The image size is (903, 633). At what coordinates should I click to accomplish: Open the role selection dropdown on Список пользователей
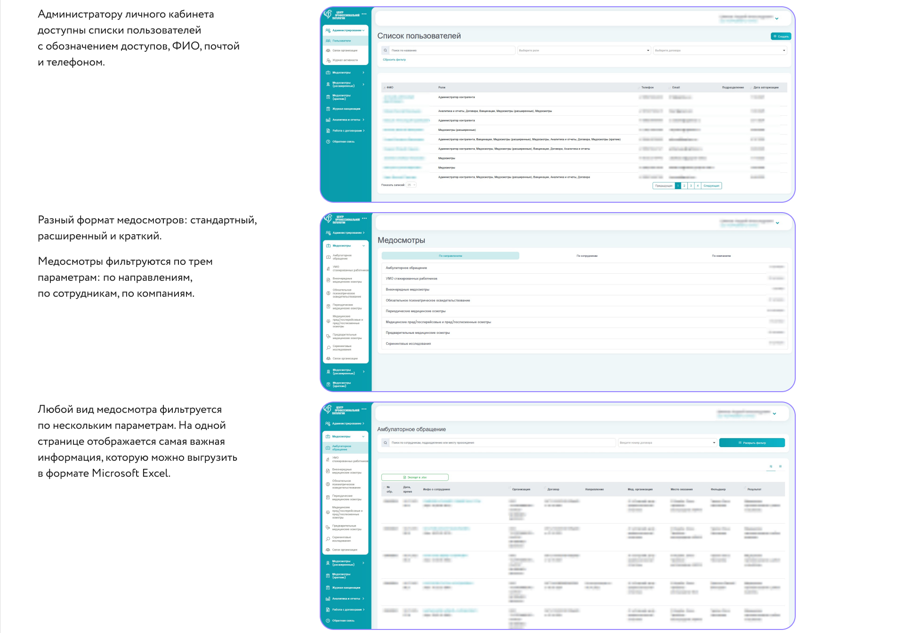[583, 51]
